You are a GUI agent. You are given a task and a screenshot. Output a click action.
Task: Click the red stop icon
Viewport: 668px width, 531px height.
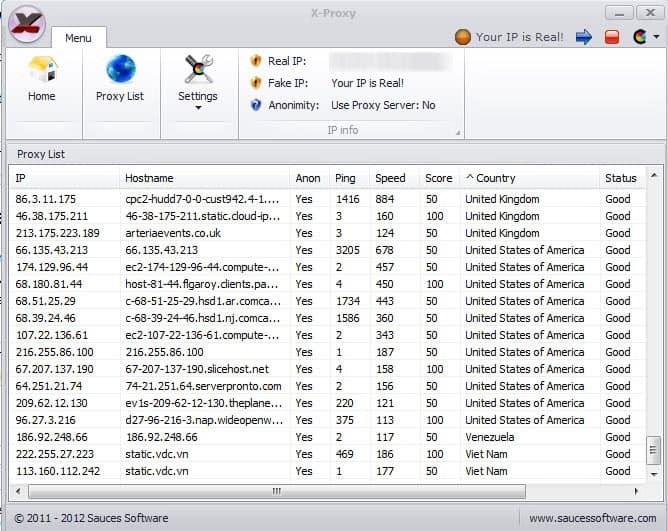click(x=612, y=37)
